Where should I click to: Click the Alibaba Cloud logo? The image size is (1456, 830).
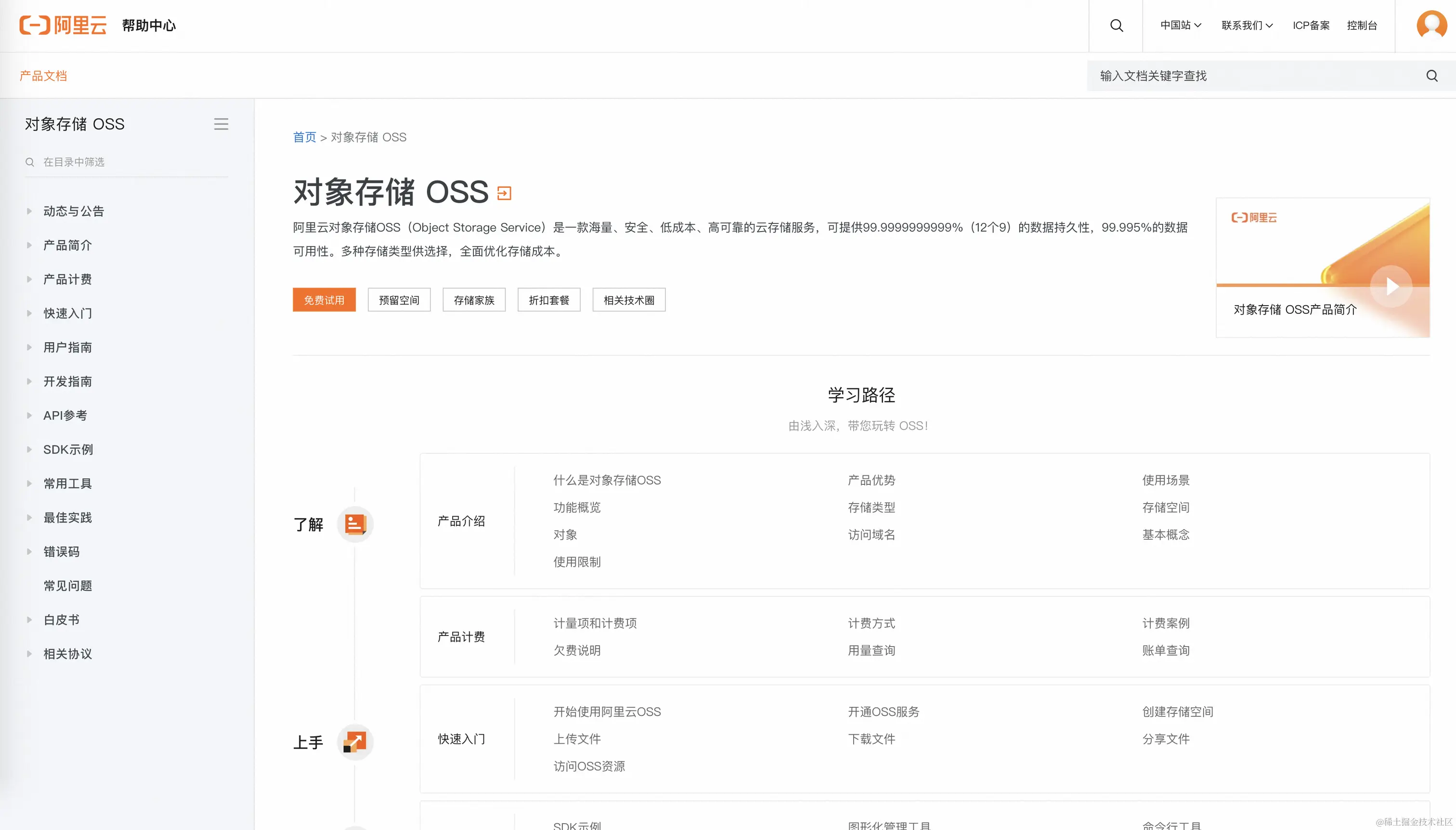pos(63,25)
